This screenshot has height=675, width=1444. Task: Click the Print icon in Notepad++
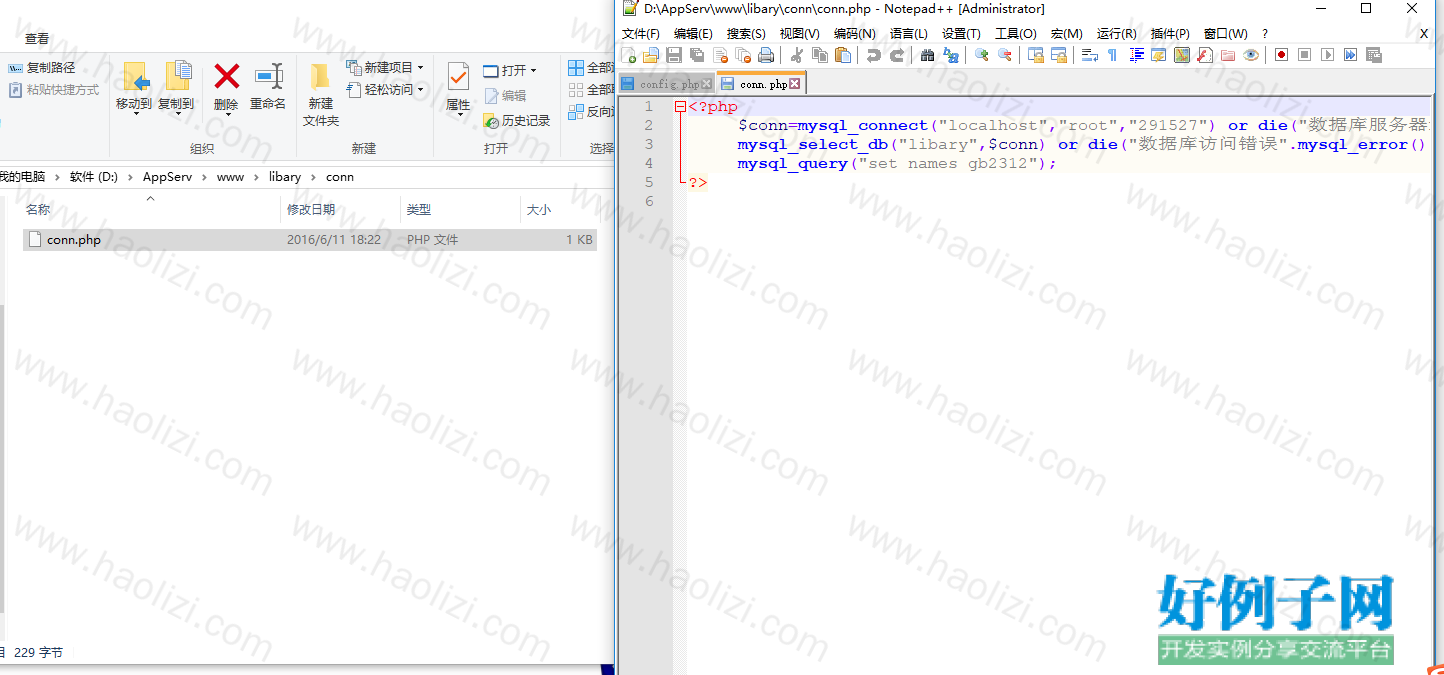click(x=766, y=55)
